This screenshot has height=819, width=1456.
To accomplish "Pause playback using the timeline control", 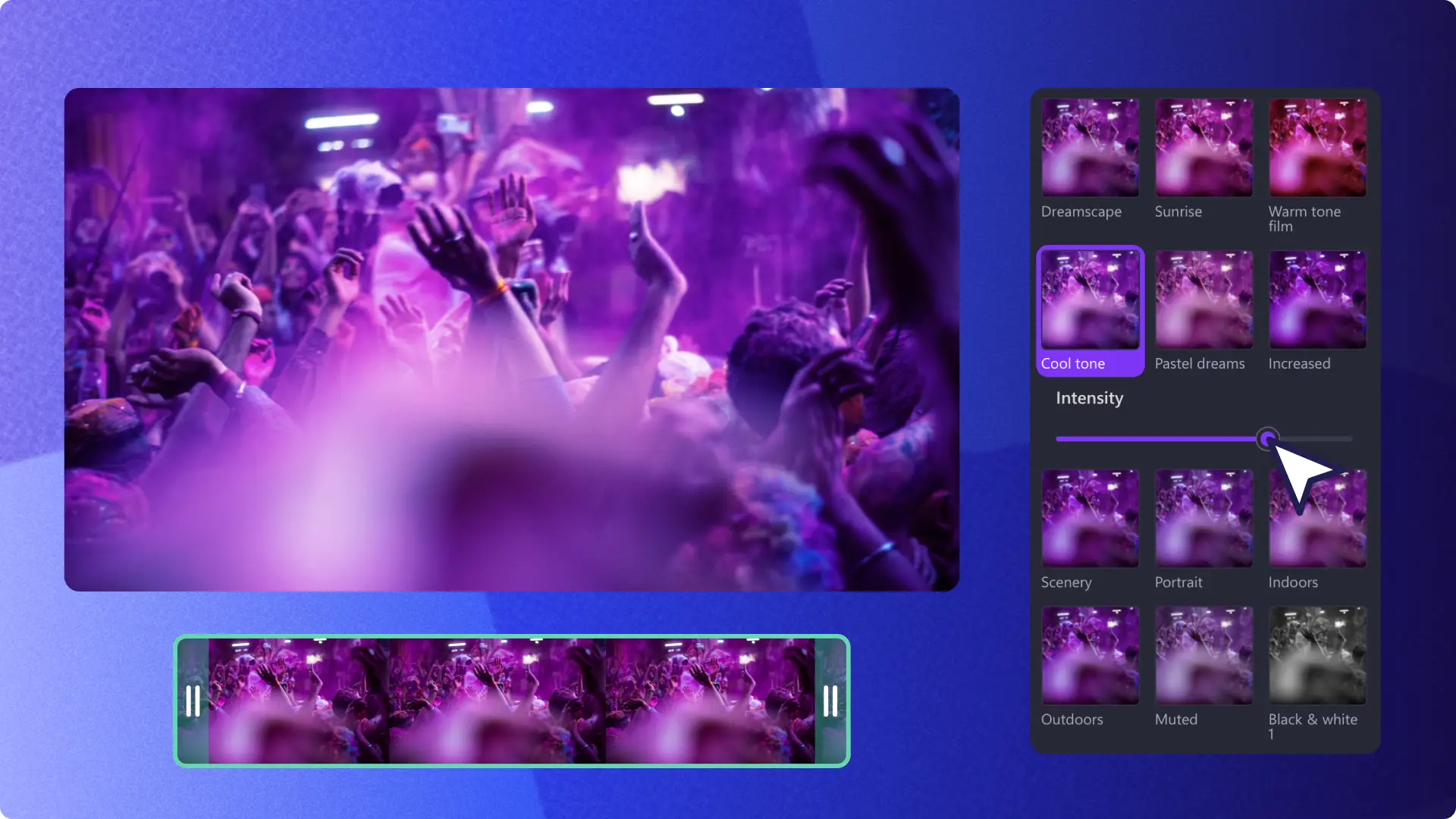I will pyautogui.click(x=193, y=700).
